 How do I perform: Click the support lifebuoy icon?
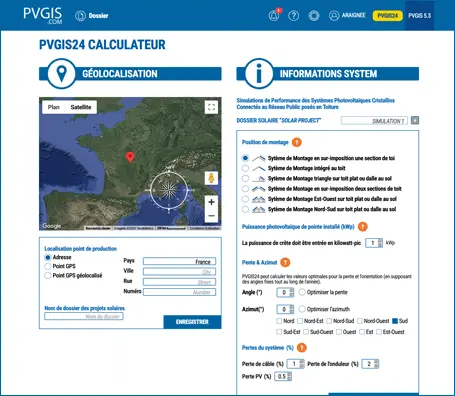coord(314,15)
